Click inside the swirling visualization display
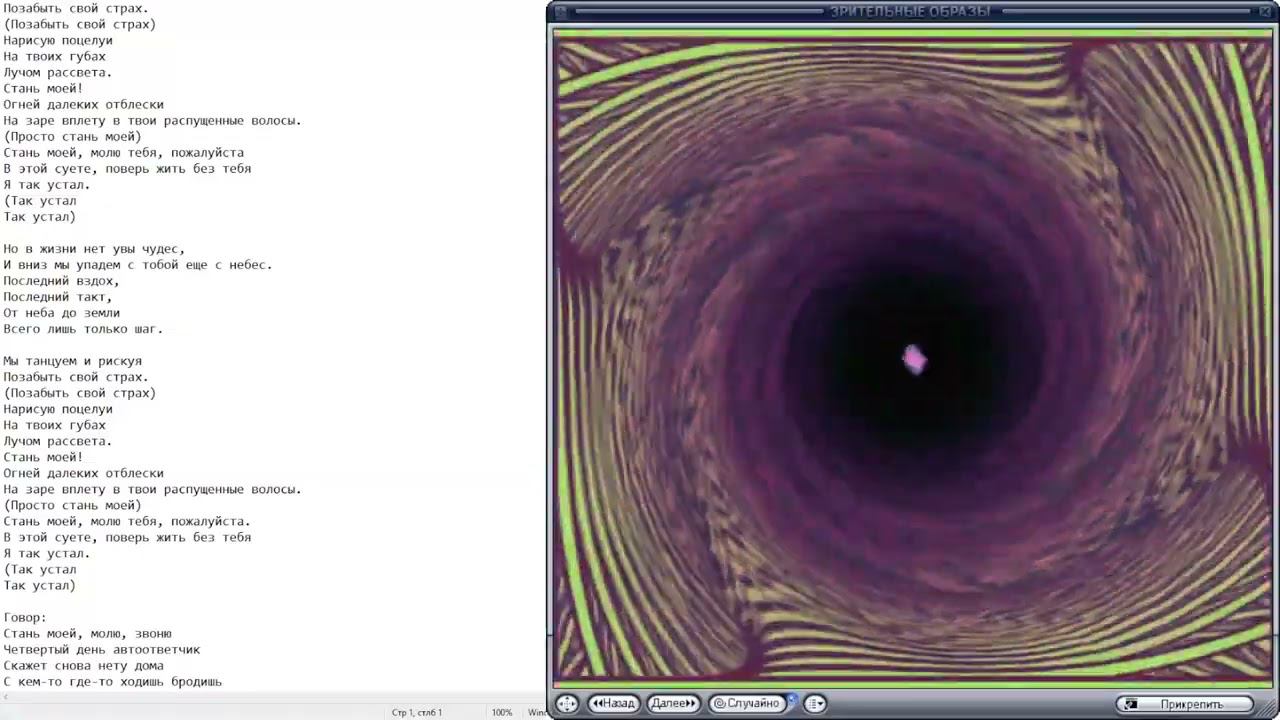The height and width of the screenshot is (720, 1280). click(x=913, y=359)
